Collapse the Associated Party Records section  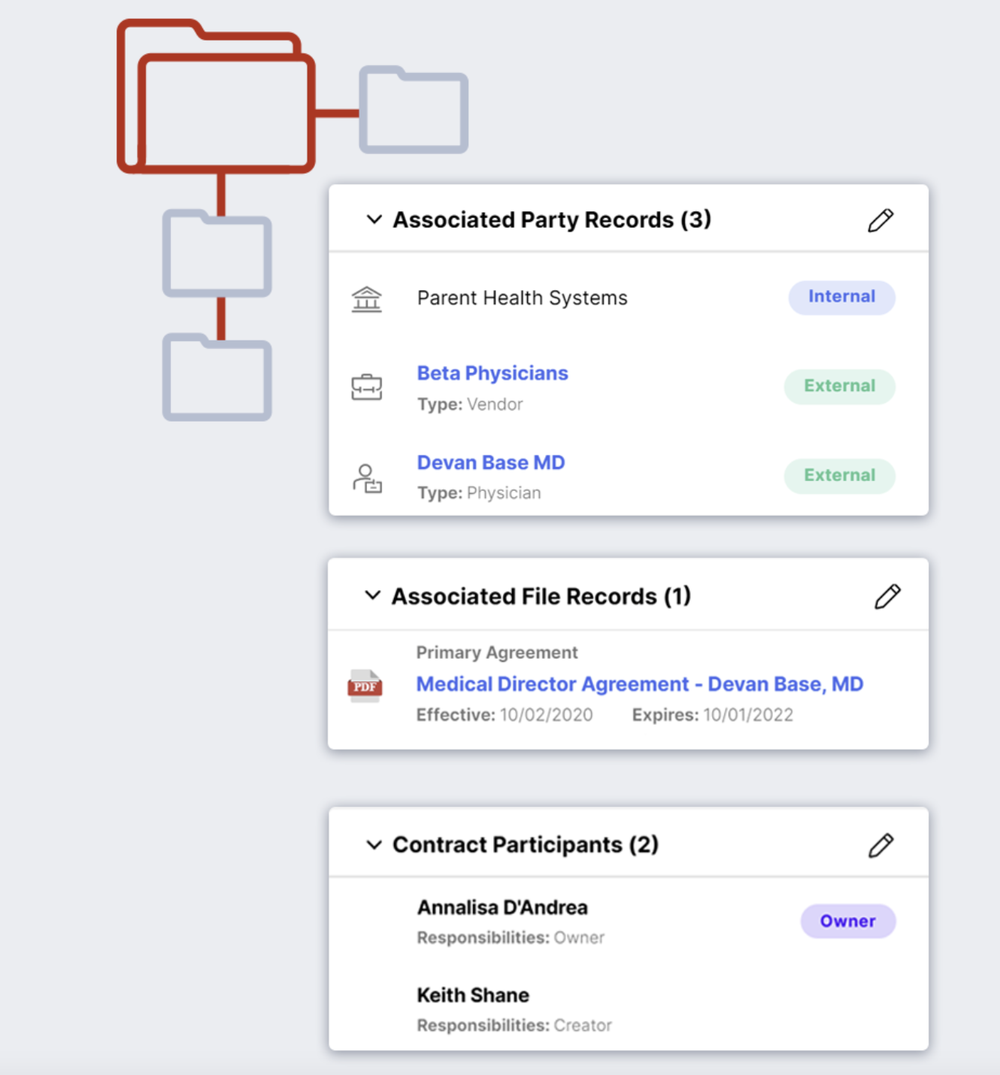pos(374,220)
